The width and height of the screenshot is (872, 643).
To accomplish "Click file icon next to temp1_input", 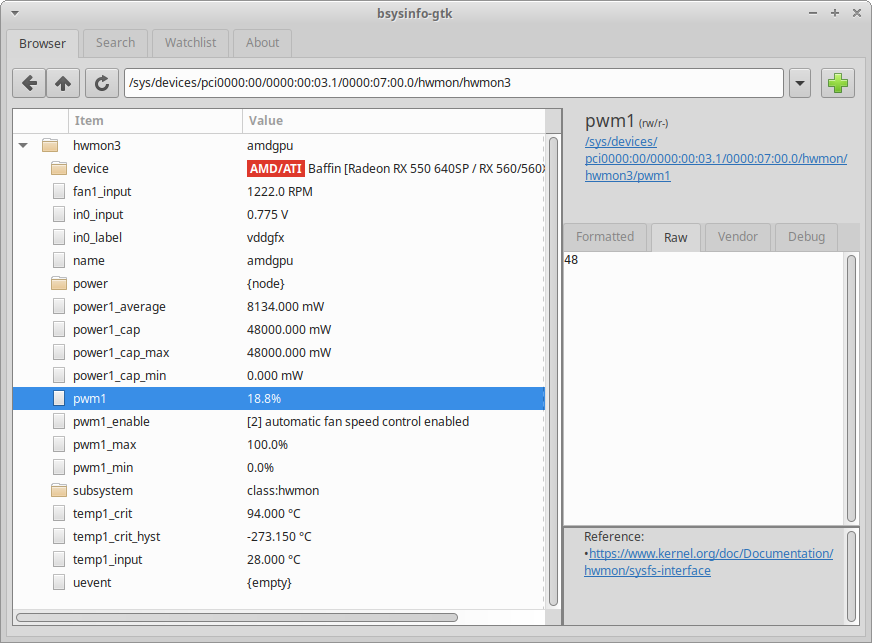I will (x=58, y=560).
